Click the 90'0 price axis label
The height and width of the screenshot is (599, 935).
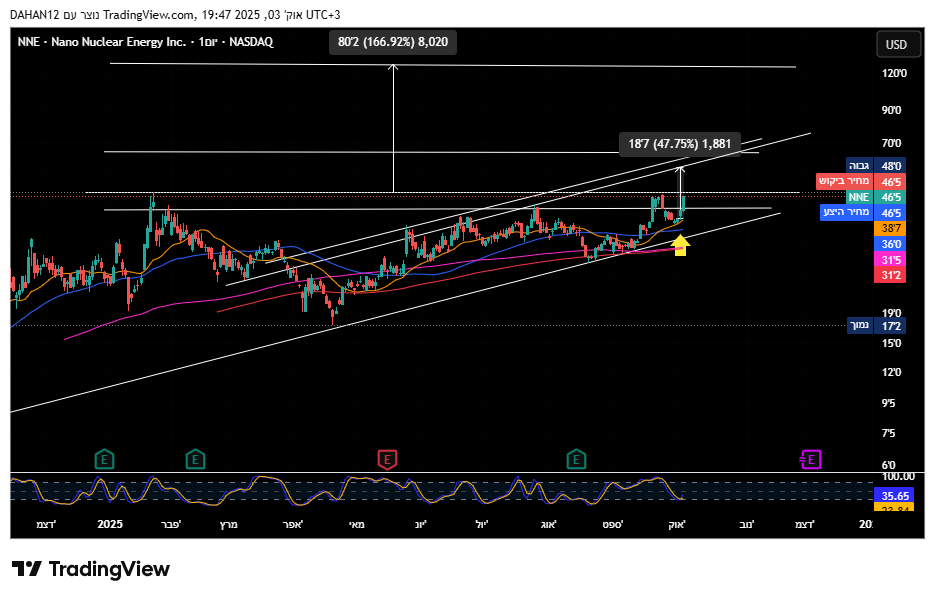click(x=891, y=110)
